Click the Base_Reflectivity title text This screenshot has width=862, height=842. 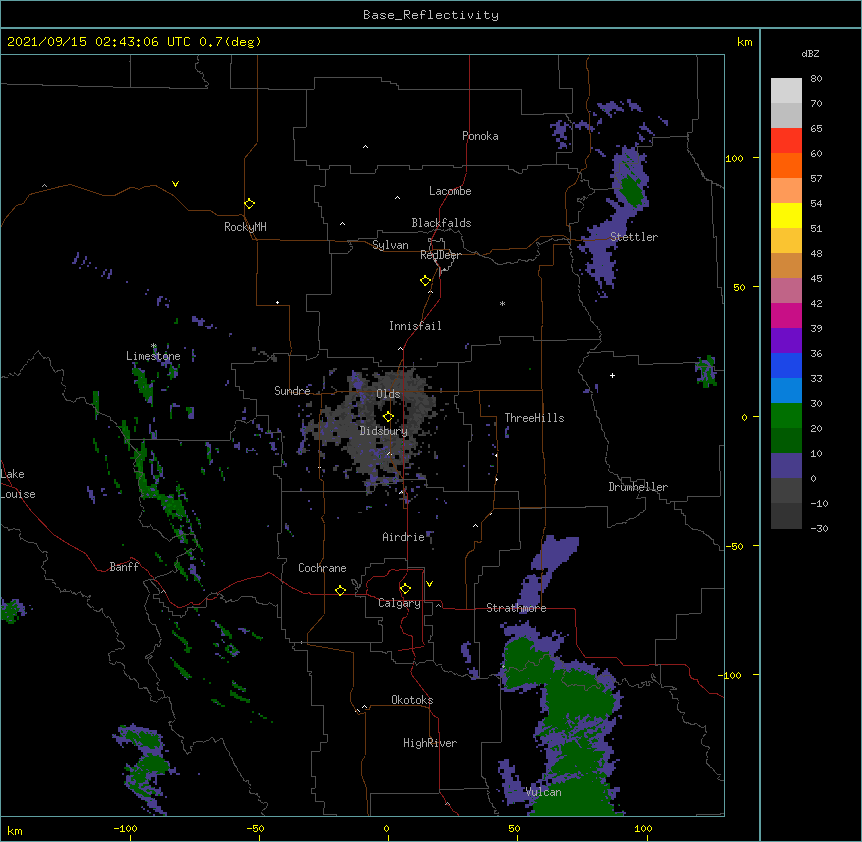coord(431,15)
